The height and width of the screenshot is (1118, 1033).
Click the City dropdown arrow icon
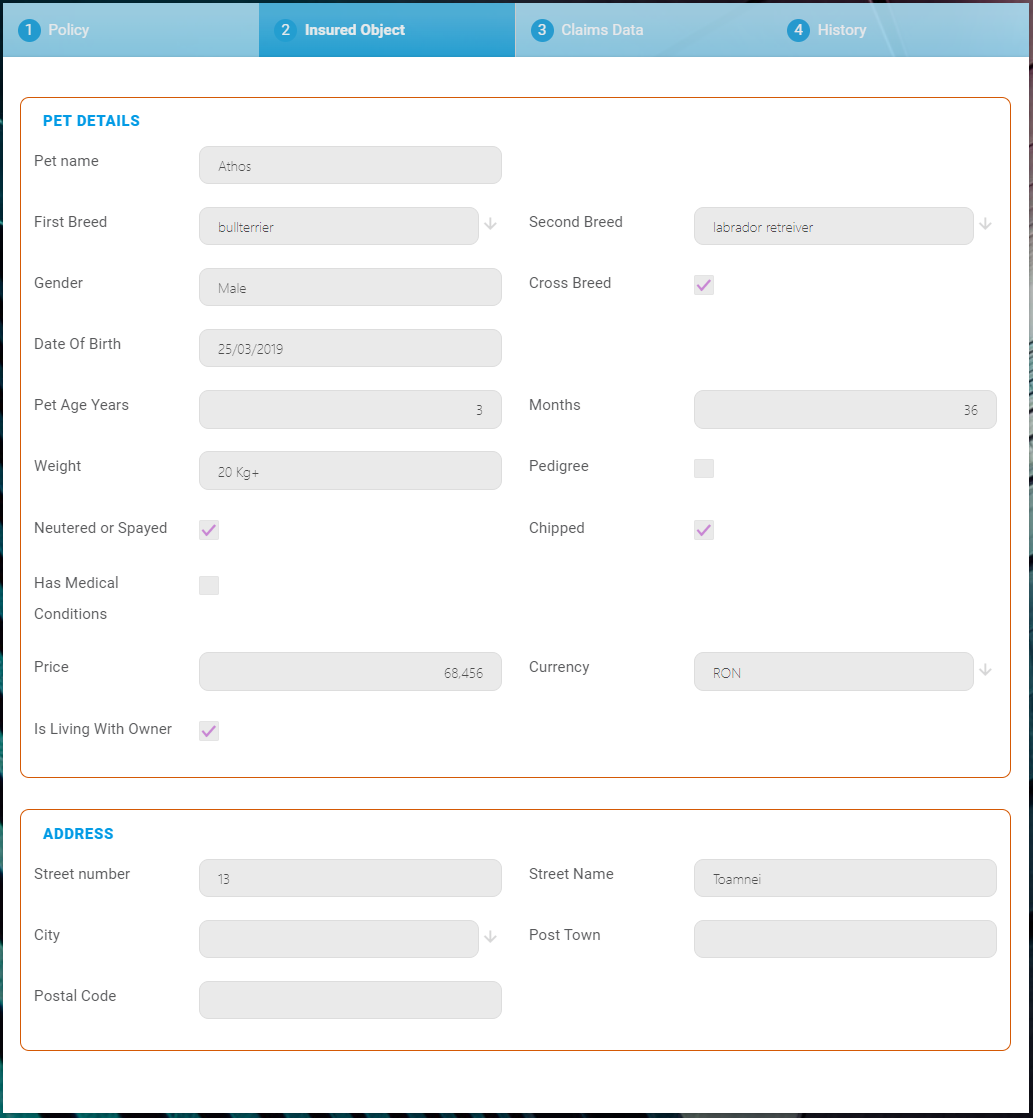click(490, 937)
